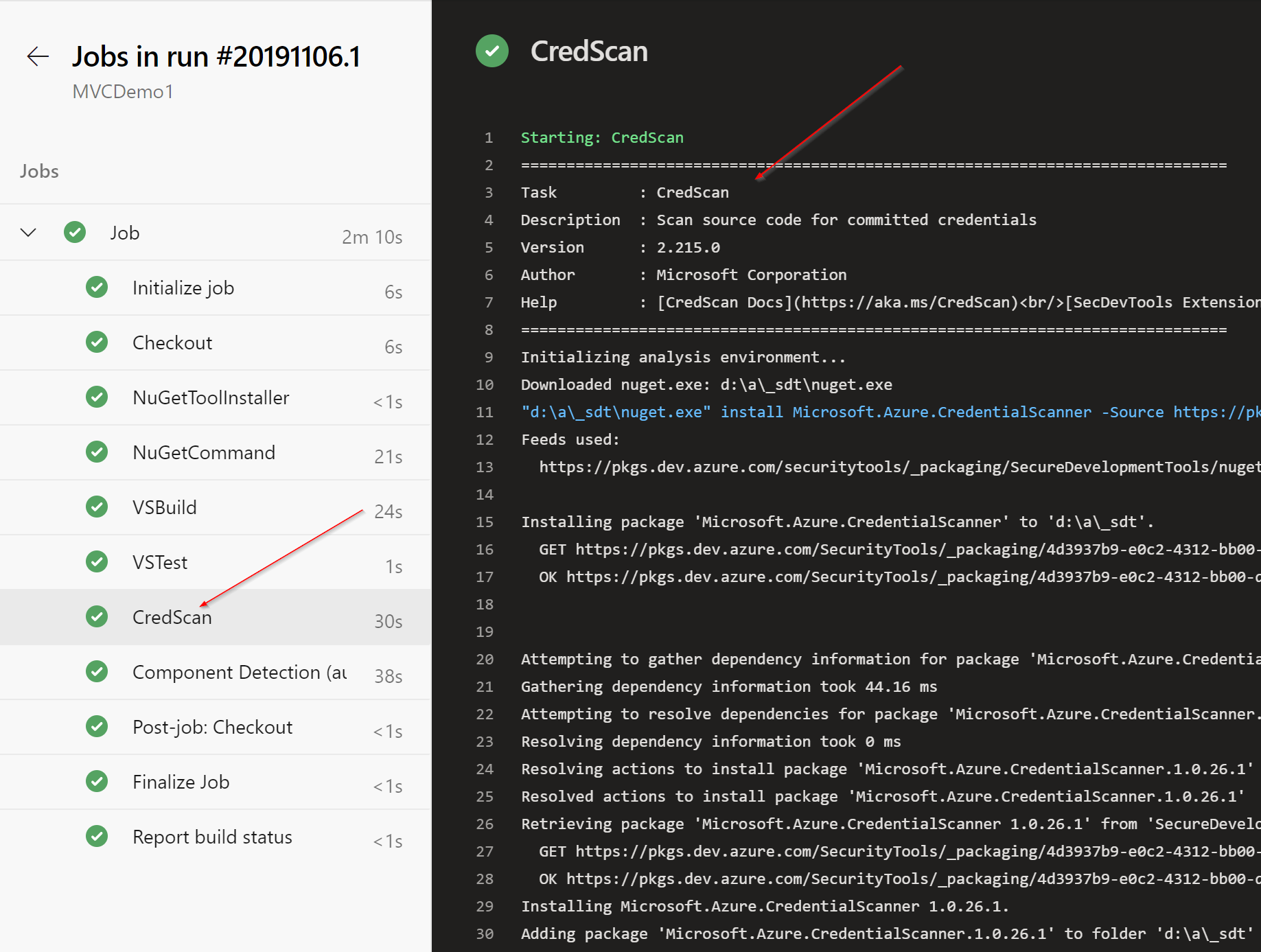
Task: Select the Report build status step
Action: click(212, 837)
